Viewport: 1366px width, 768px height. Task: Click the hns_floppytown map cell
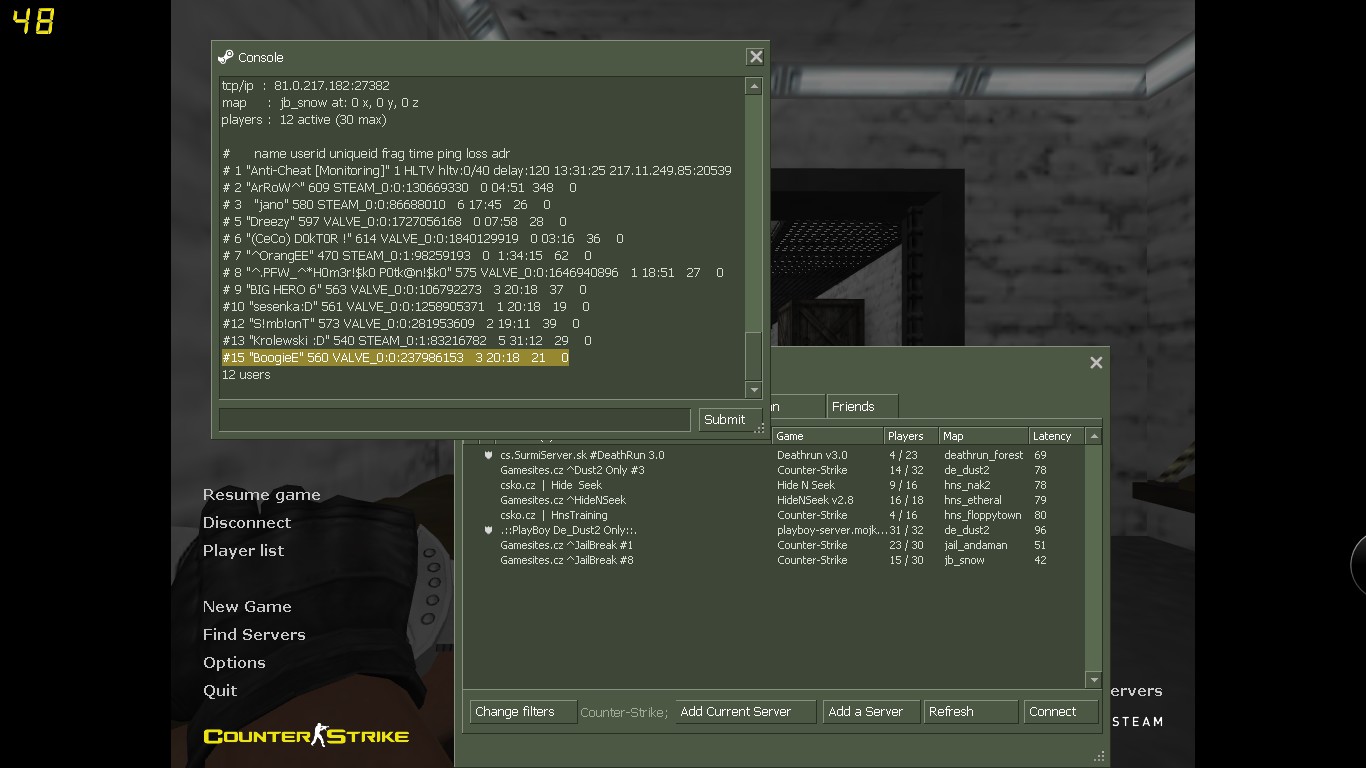(x=982, y=515)
